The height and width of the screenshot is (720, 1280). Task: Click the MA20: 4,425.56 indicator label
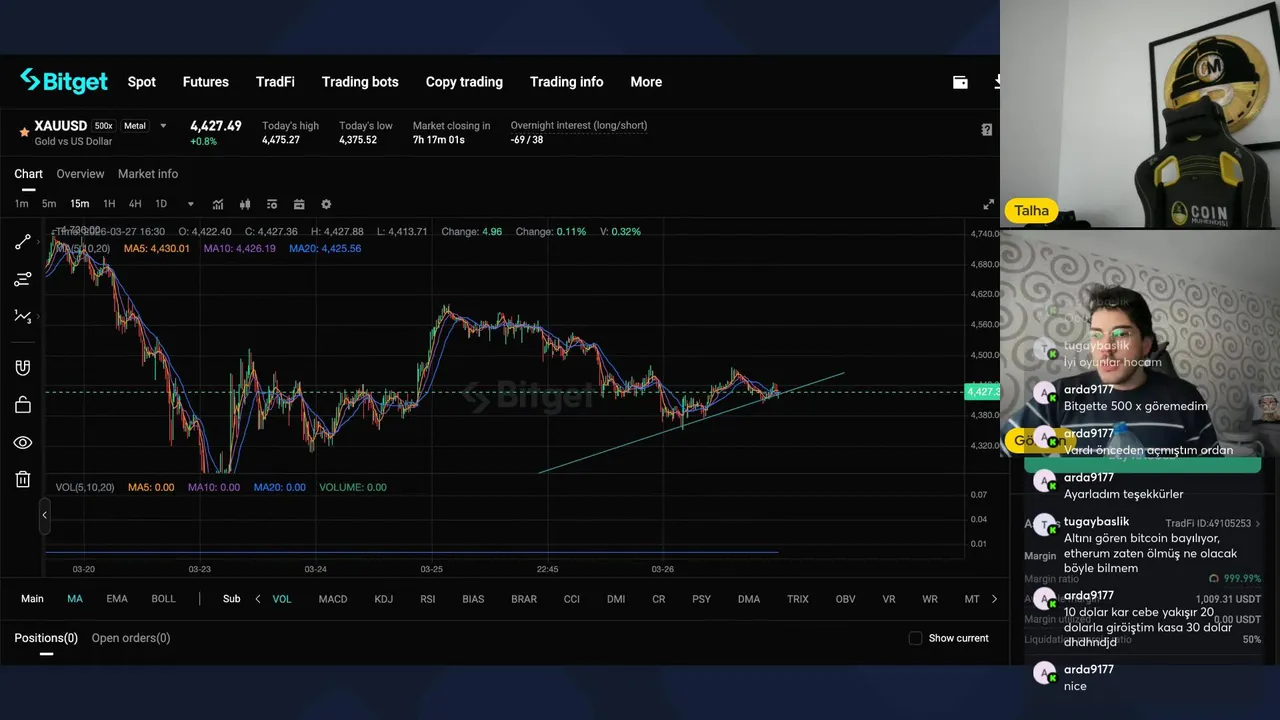tap(325, 248)
